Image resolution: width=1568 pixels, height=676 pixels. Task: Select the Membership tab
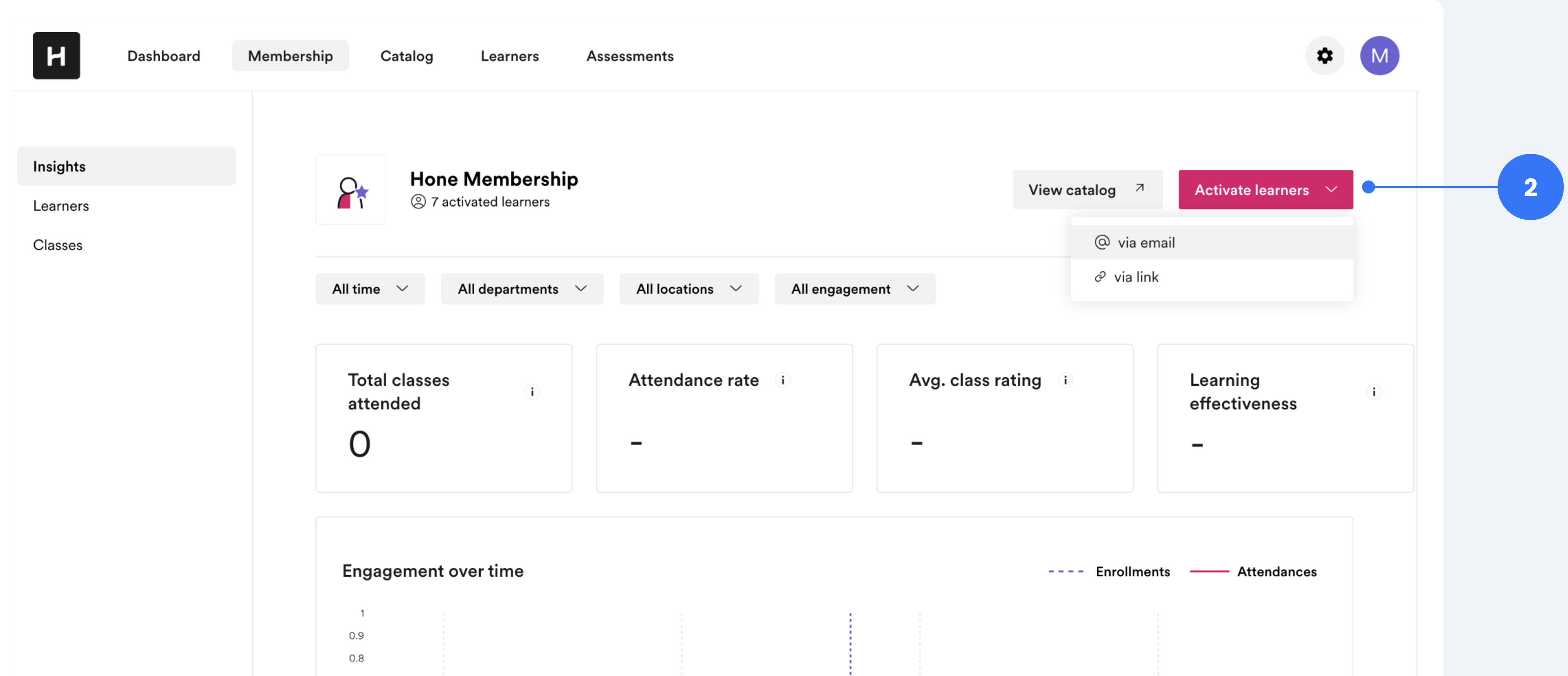pyautogui.click(x=290, y=56)
